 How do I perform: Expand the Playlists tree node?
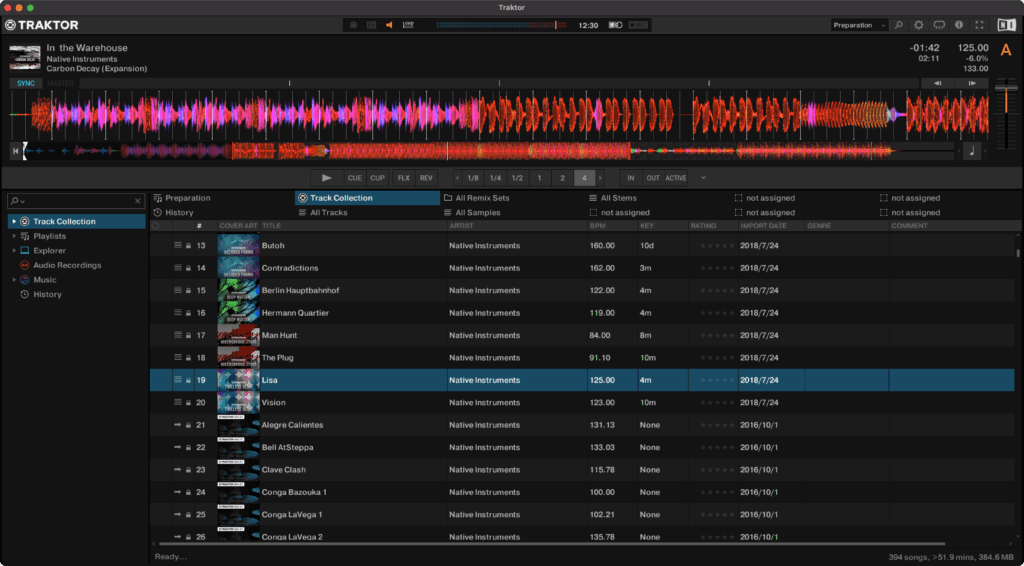click(13, 236)
